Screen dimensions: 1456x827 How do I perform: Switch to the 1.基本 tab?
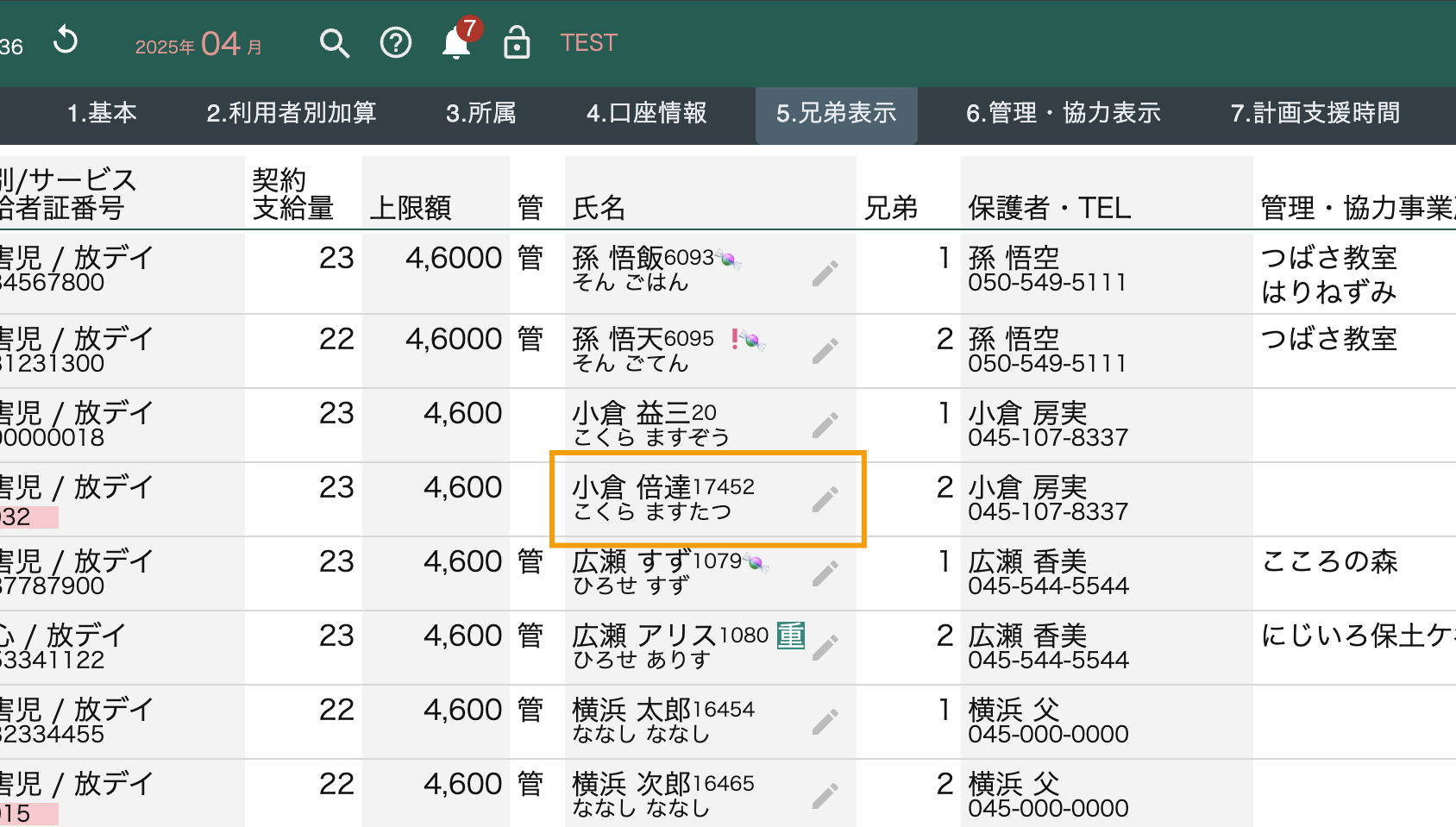pos(102,113)
